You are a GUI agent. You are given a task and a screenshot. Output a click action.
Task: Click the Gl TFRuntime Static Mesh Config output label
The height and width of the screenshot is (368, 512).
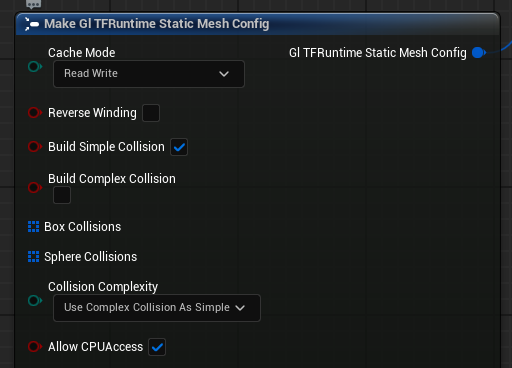(x=378, y=53)
